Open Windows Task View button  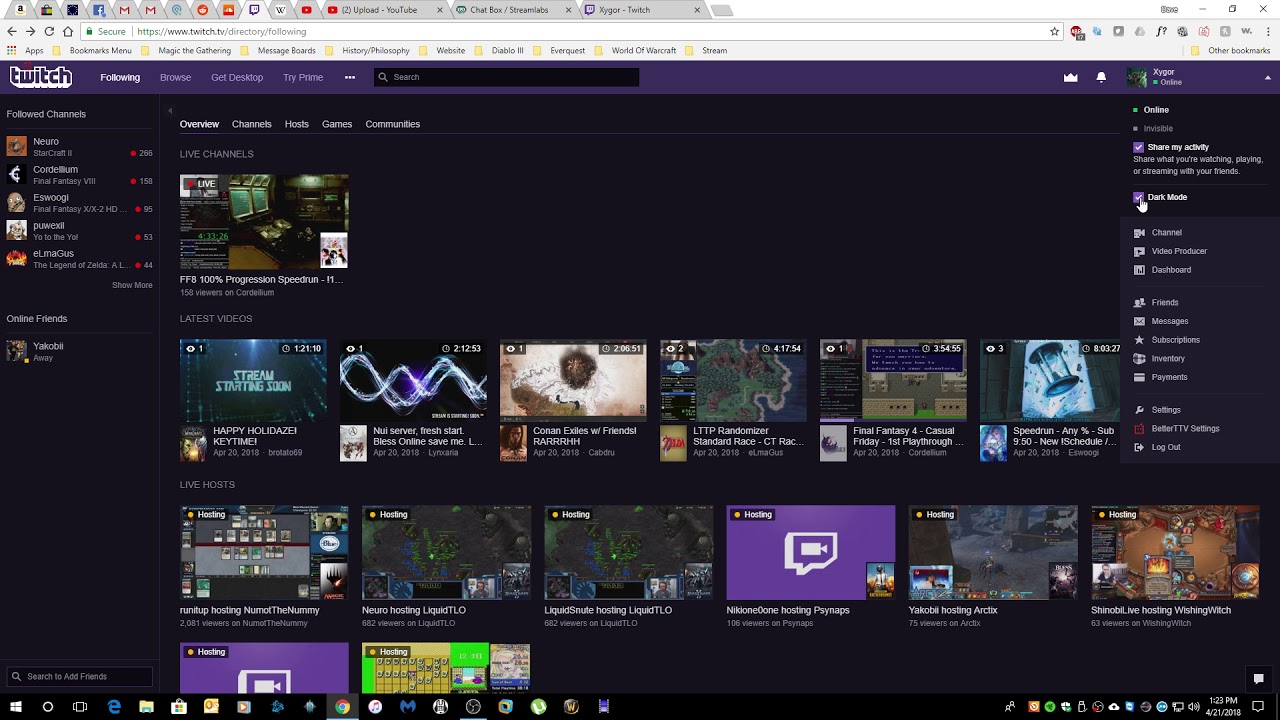(x=80, y=707)
